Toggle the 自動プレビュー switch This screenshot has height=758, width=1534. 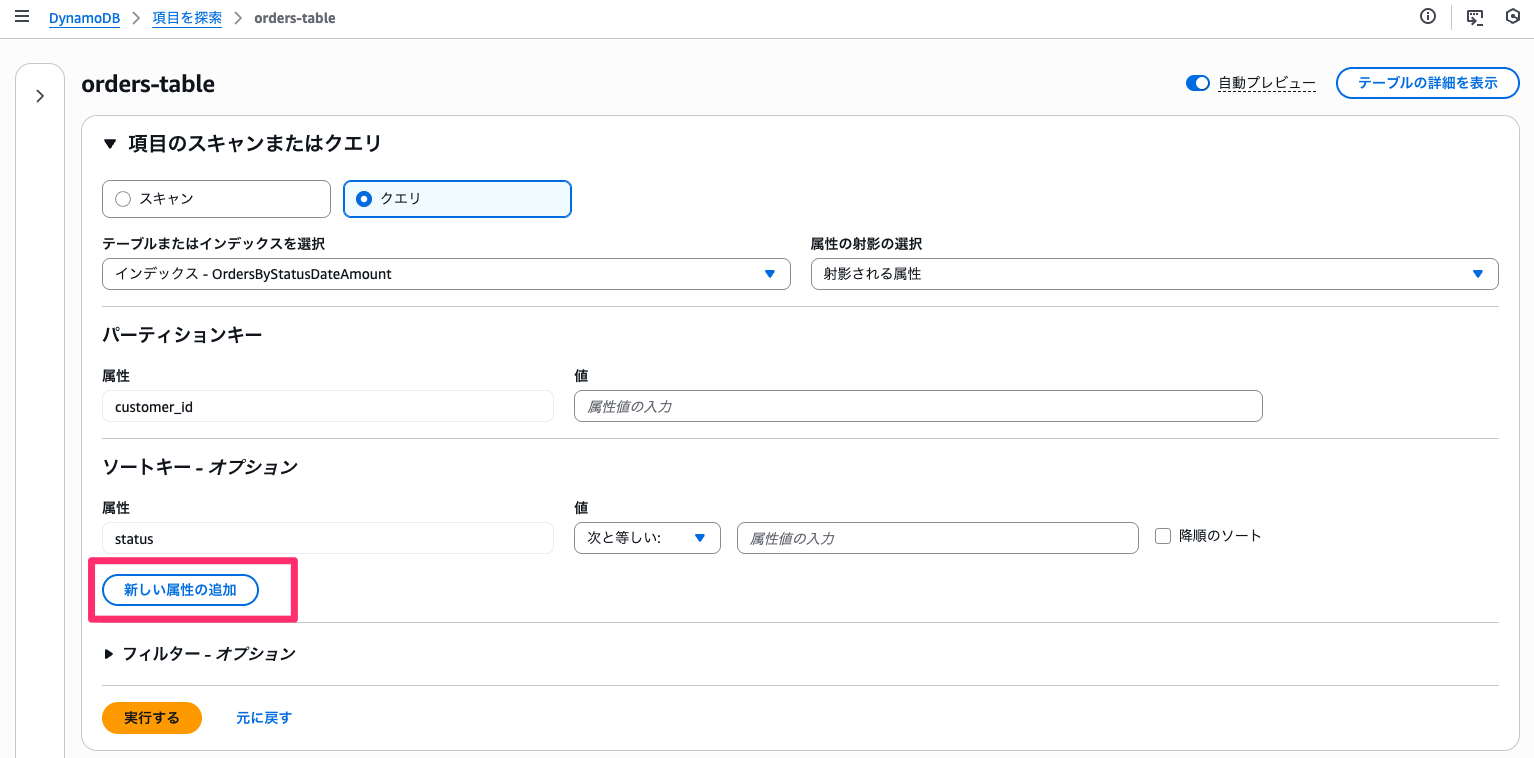click(x=1197, y=83)
